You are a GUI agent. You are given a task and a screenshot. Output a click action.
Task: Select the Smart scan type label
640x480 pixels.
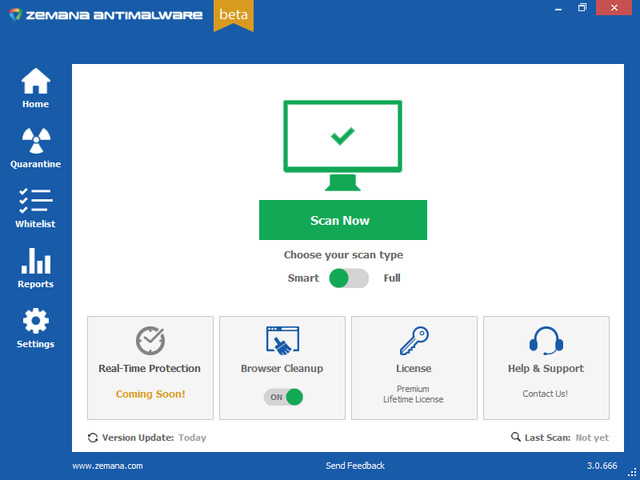pos(303,278)
